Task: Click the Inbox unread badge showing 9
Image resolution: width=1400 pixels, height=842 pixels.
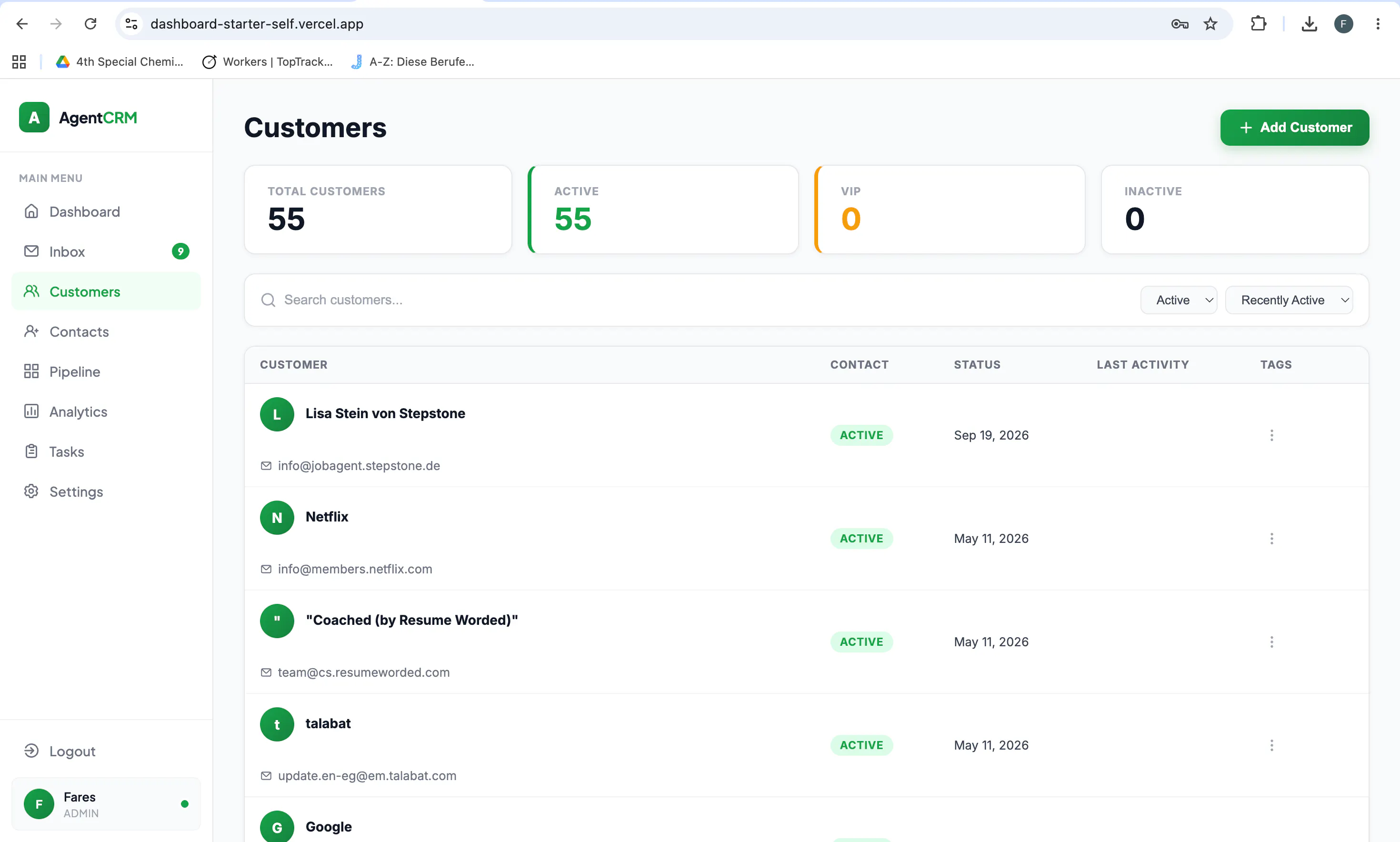Action: pyautogui.click(x=180, y=251)
